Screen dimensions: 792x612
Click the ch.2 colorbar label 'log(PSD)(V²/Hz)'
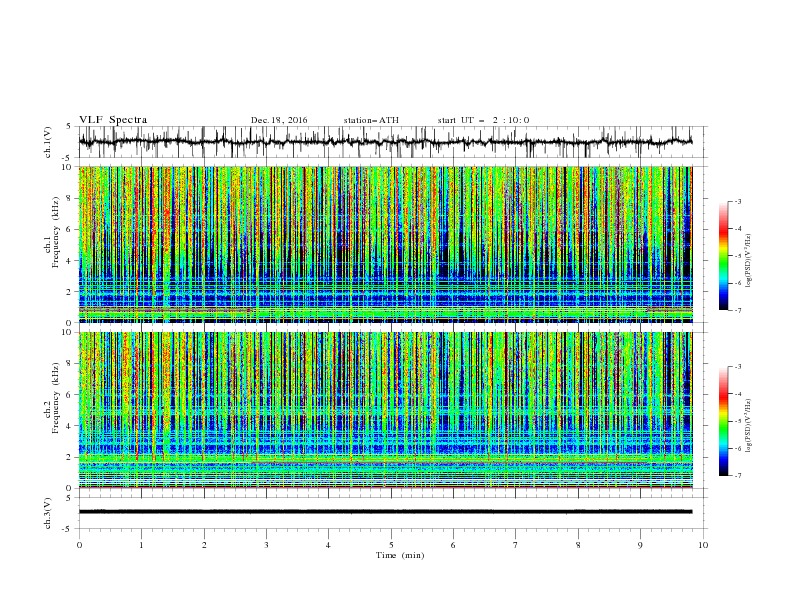748,426
